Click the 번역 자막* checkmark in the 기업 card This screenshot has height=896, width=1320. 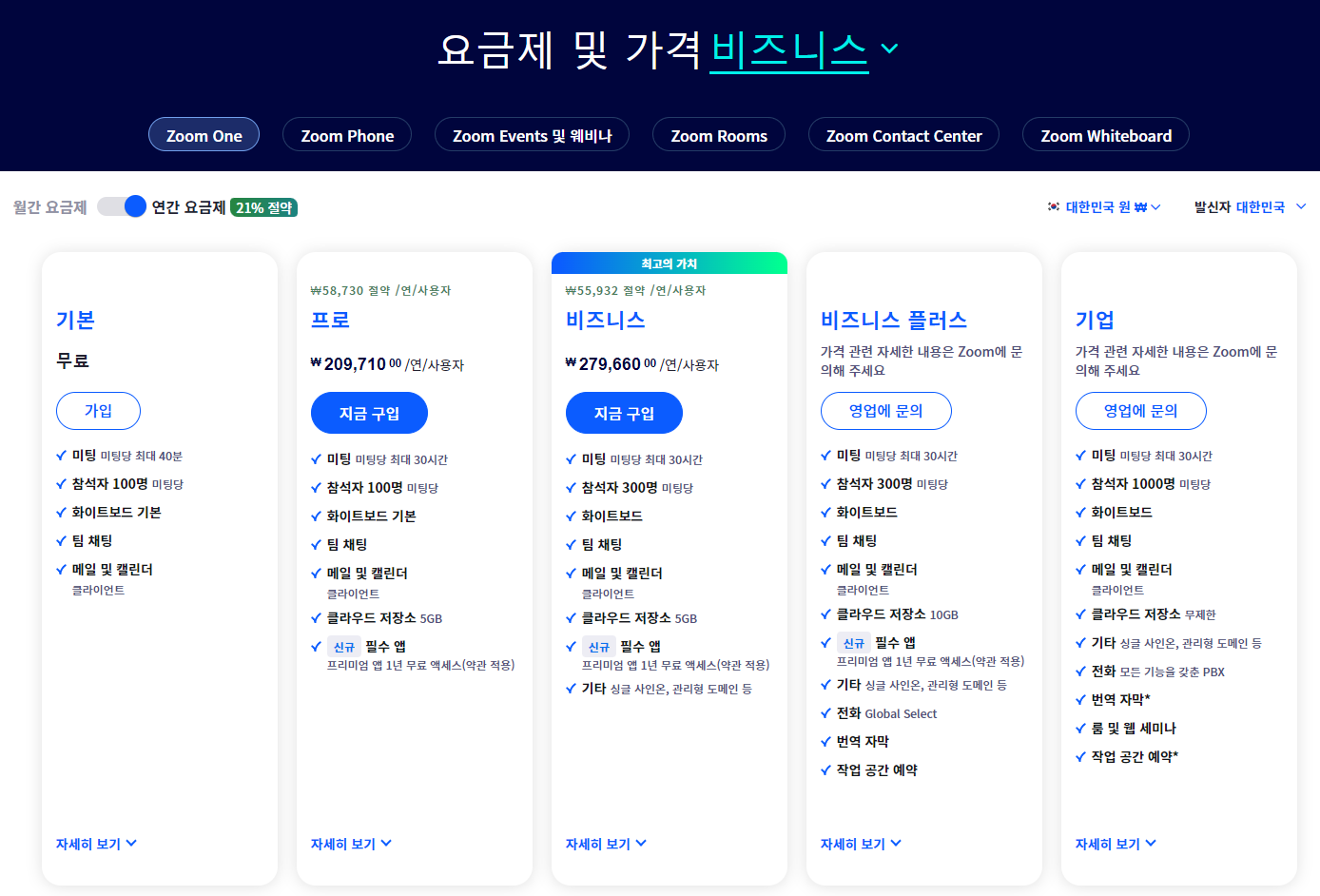[1081, 700]
